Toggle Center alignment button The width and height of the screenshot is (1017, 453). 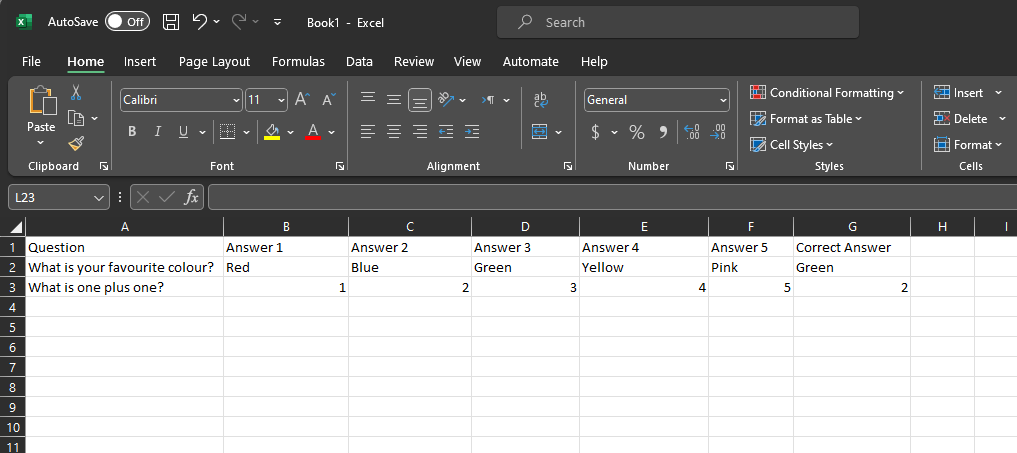coord(394,132)
